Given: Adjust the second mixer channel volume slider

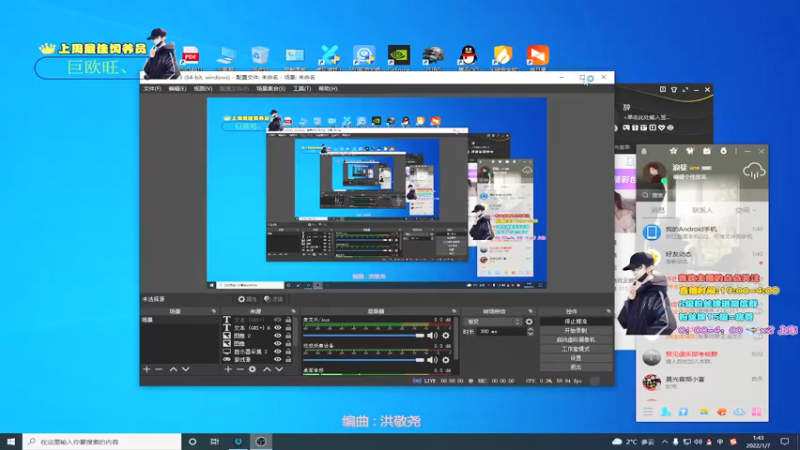Looking at the screenshot, I should click(363, 360).
